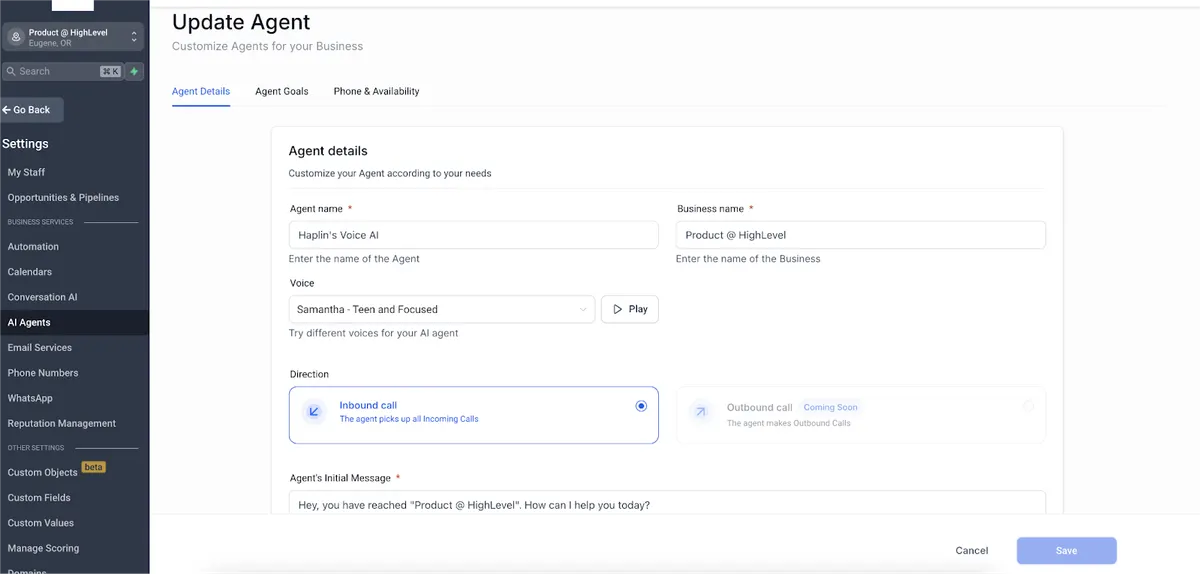Open the Voice dropdown showing Samantha
The width and height of the screenshot is (1200, 574).
pos(442,309)
